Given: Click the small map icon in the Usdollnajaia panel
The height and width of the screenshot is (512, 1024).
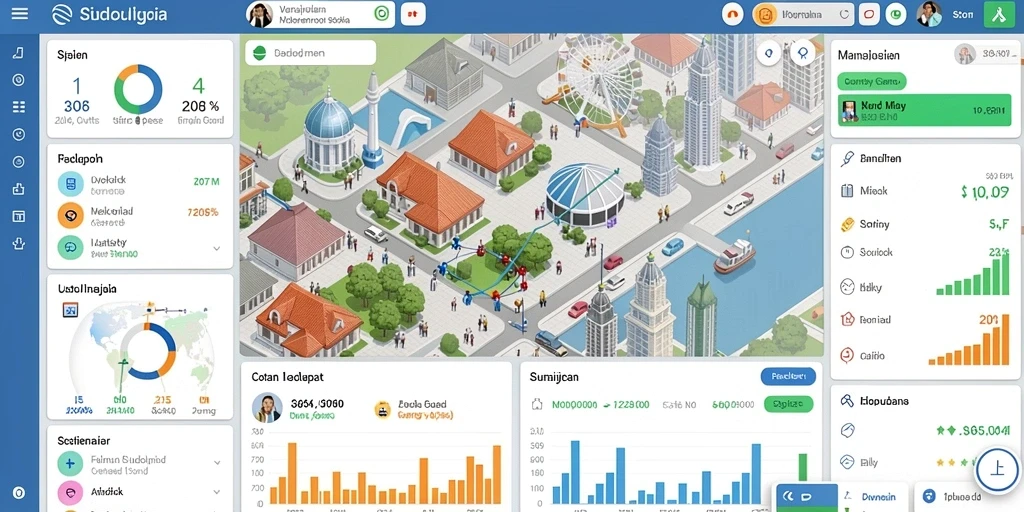Looking at the screenshot, I should [70, 310].
